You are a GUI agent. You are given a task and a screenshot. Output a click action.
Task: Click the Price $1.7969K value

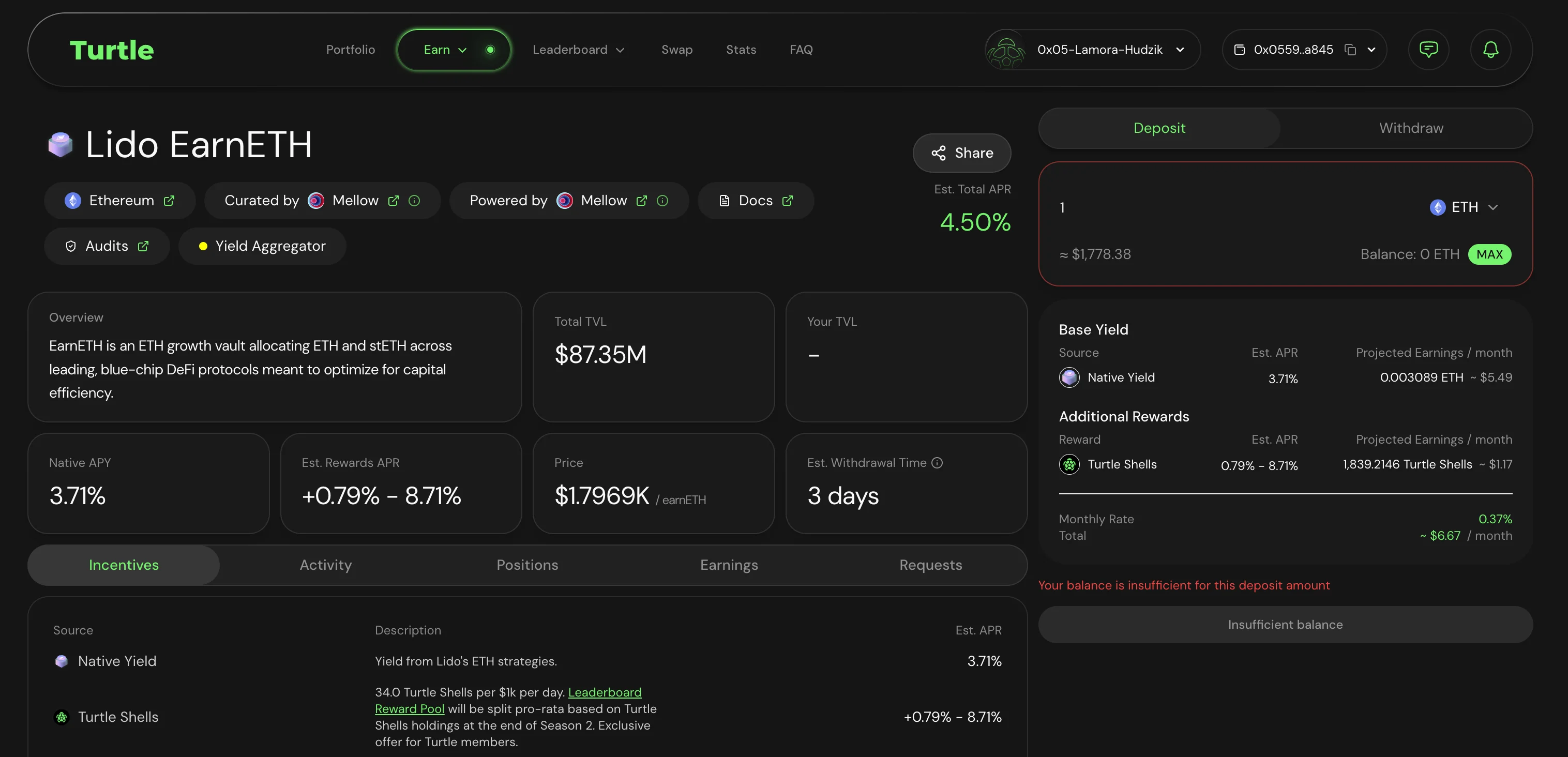[602, 496]
